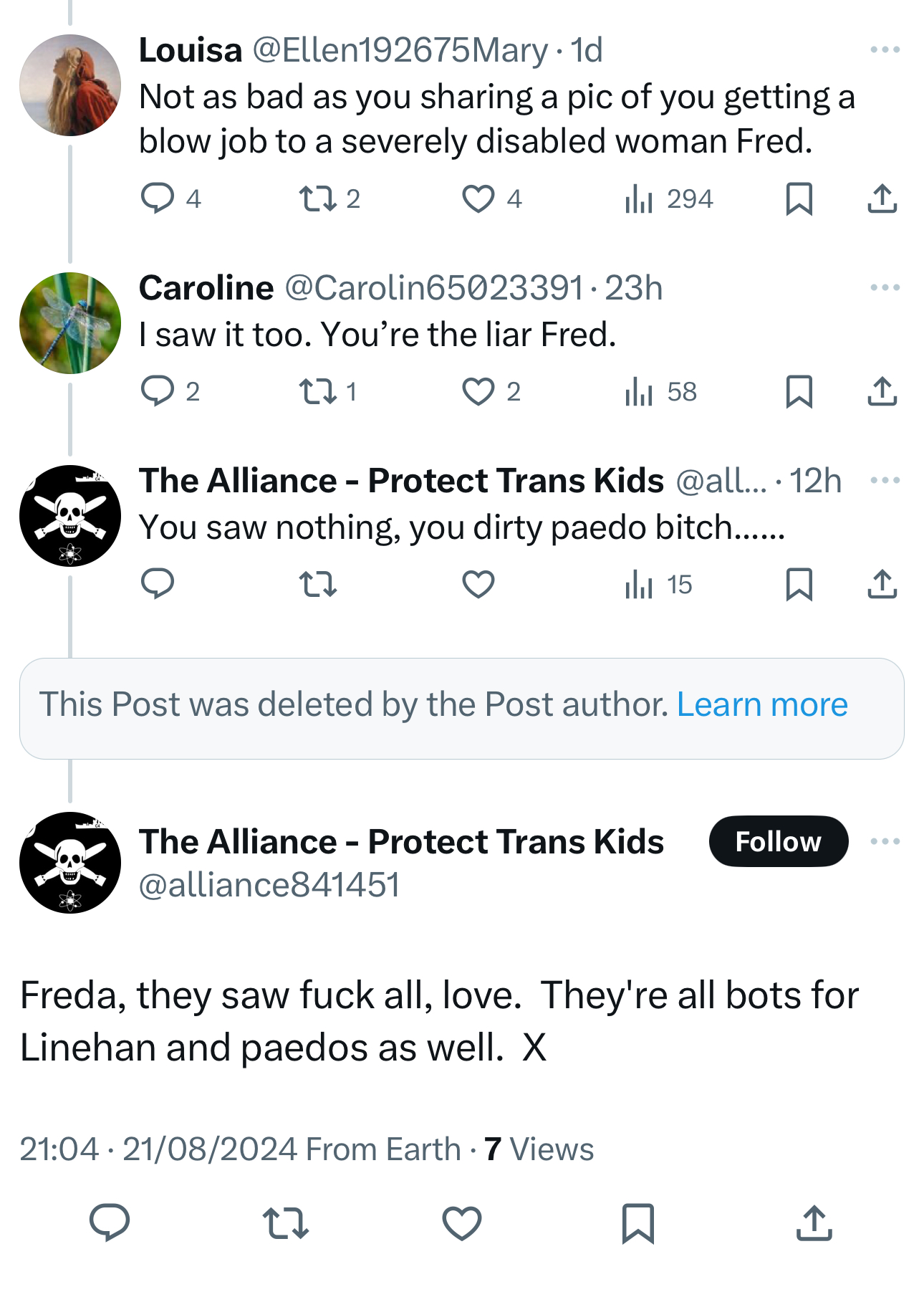Open more options beside Follow button
The width and height of the screenshot is (924, 1292).
pyautogui.click(x=885, y=841)
